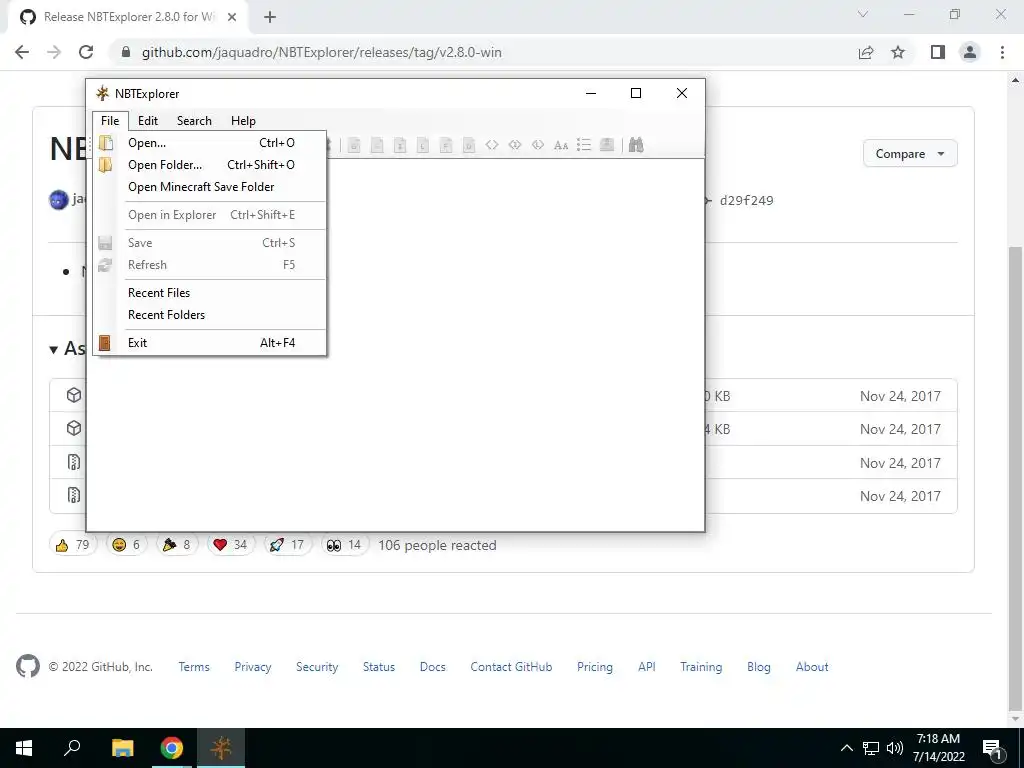Open the Terms footer link
The width and height of the screenshot is (1024, 768).
[x=194, y=667]
